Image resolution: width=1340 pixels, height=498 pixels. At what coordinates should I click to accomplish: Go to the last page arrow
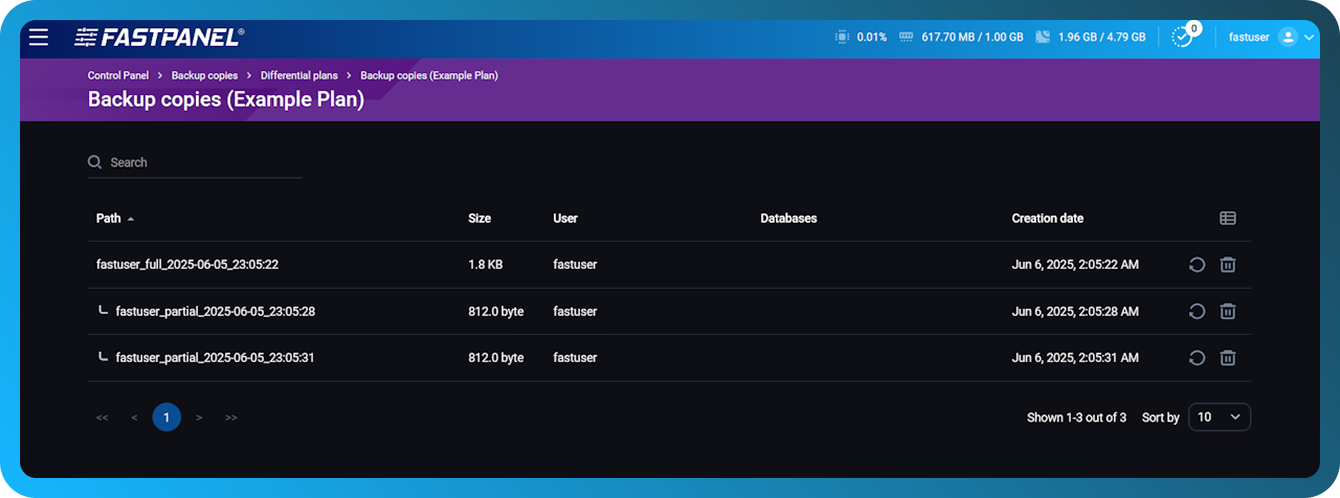pos(231,417)
